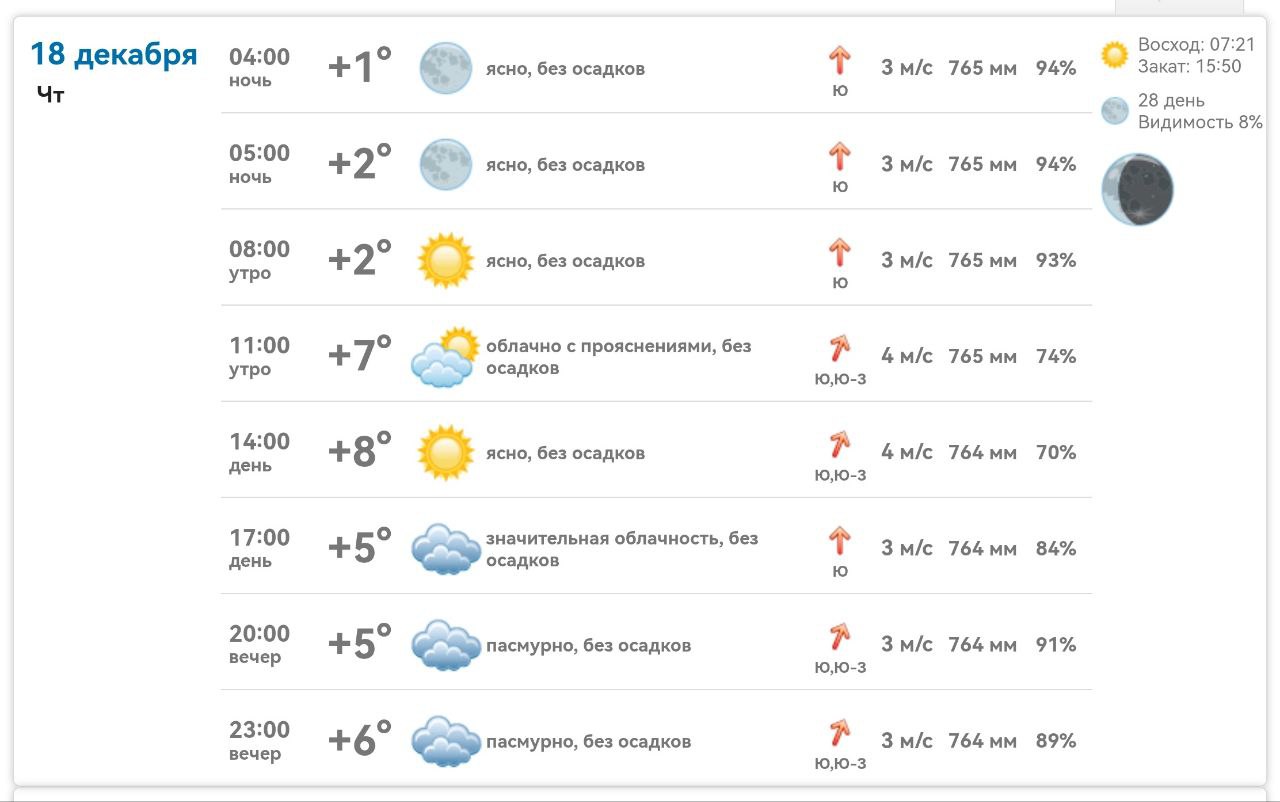Click the sun icon in the 14:00 row

(445, 452)
